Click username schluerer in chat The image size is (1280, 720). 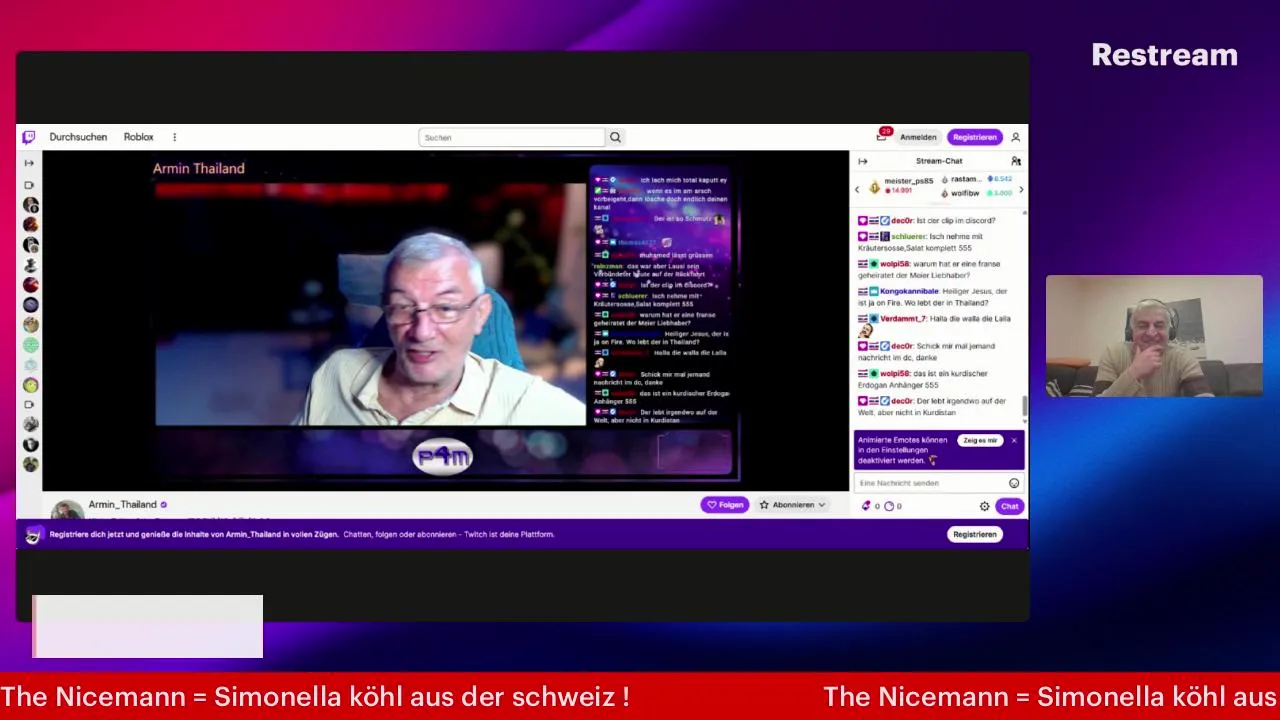click(x=909, y=237)
